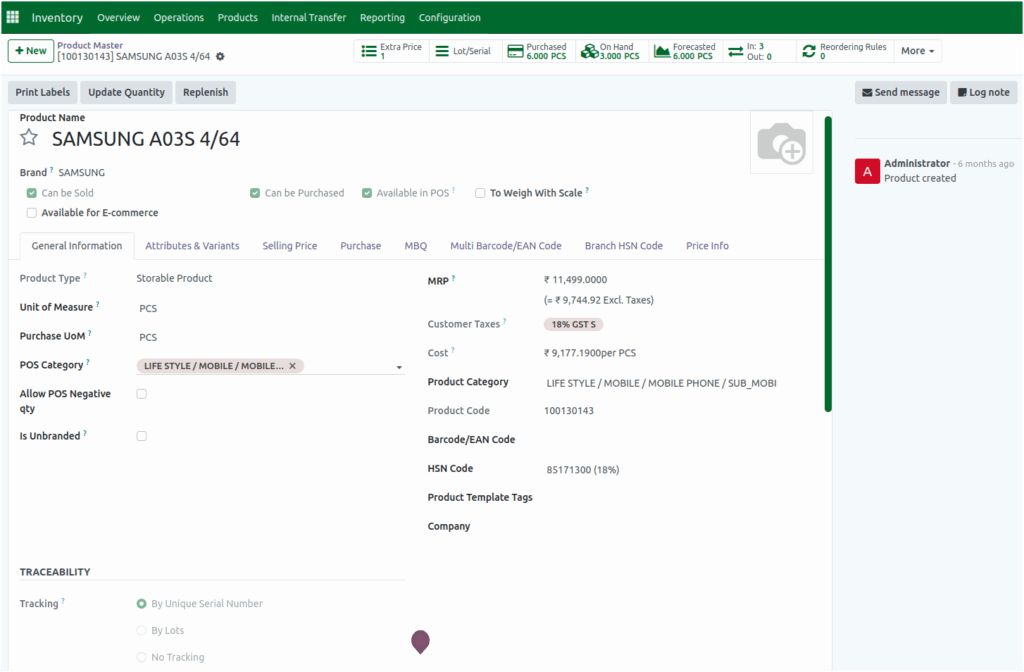Click the Print Labels button
Image resolution: width=1024 pixels, height=672 pixels.
point(42,92)
